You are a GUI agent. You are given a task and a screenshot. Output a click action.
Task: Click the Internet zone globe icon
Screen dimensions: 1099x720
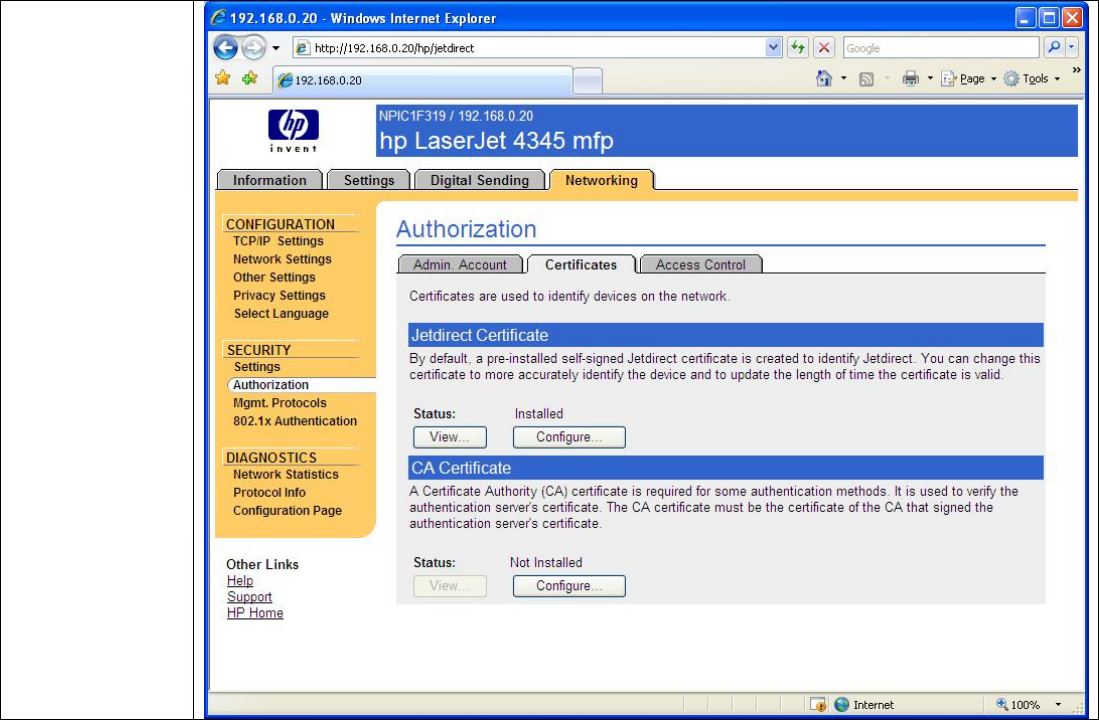(842, 705)
